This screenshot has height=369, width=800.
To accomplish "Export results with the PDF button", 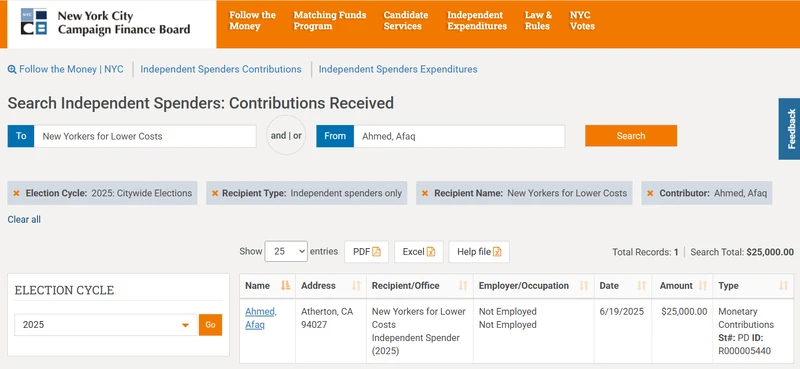I will pos(366,252).
